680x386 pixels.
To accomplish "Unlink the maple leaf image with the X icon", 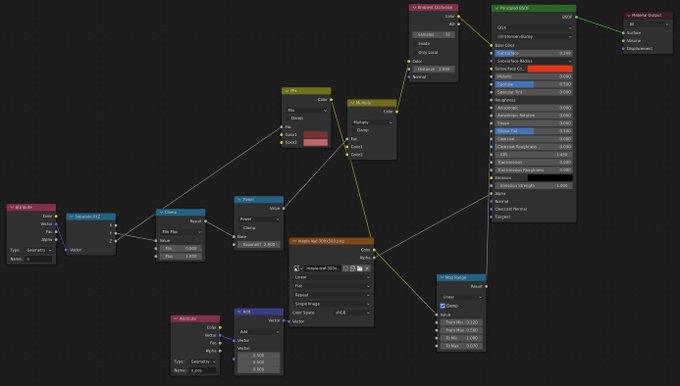I will pyautogui.click(x=367, y=268).
